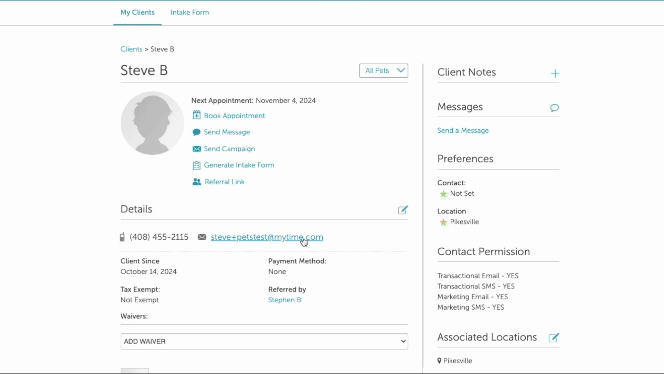This screenshot has height=374, width=664.
Task: Click the star icon next to Pikesville
Action: (x=443, y=222)
